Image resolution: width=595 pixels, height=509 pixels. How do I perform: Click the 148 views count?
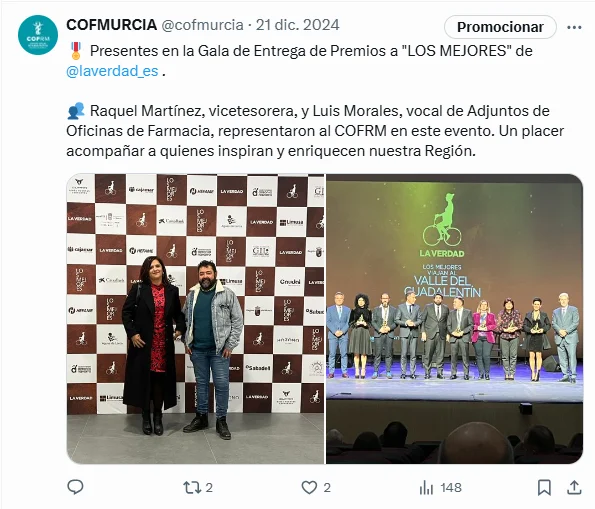pos(451,488)
